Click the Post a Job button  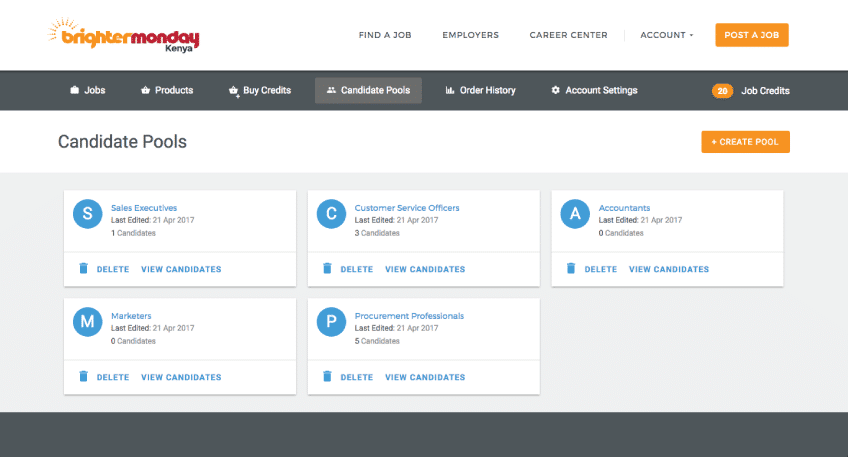pyautogui.click(x=752, y=35)
